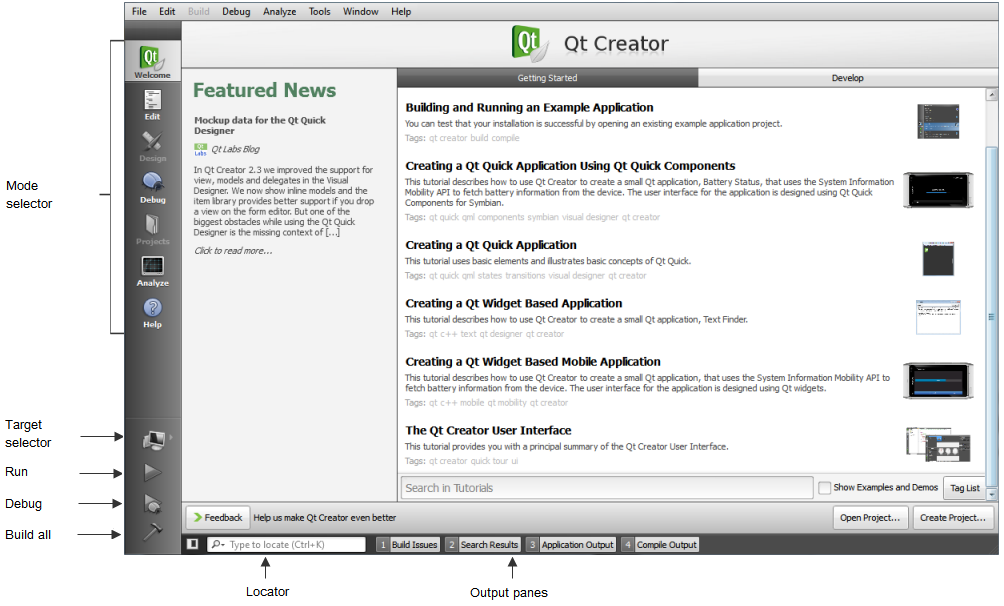This screenshot has height=606, width=1004.
Task: Click Create Project button
Action: tap(953, 518)
